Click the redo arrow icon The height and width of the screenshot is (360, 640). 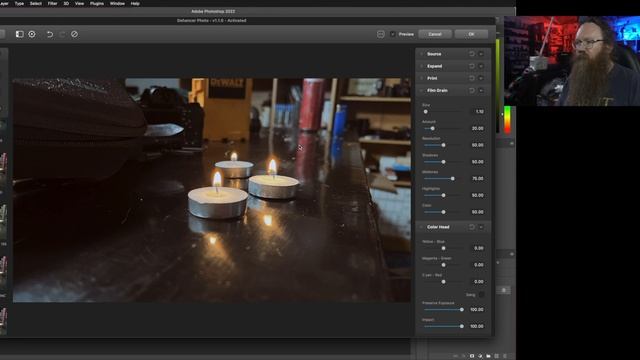click(62, 34)
